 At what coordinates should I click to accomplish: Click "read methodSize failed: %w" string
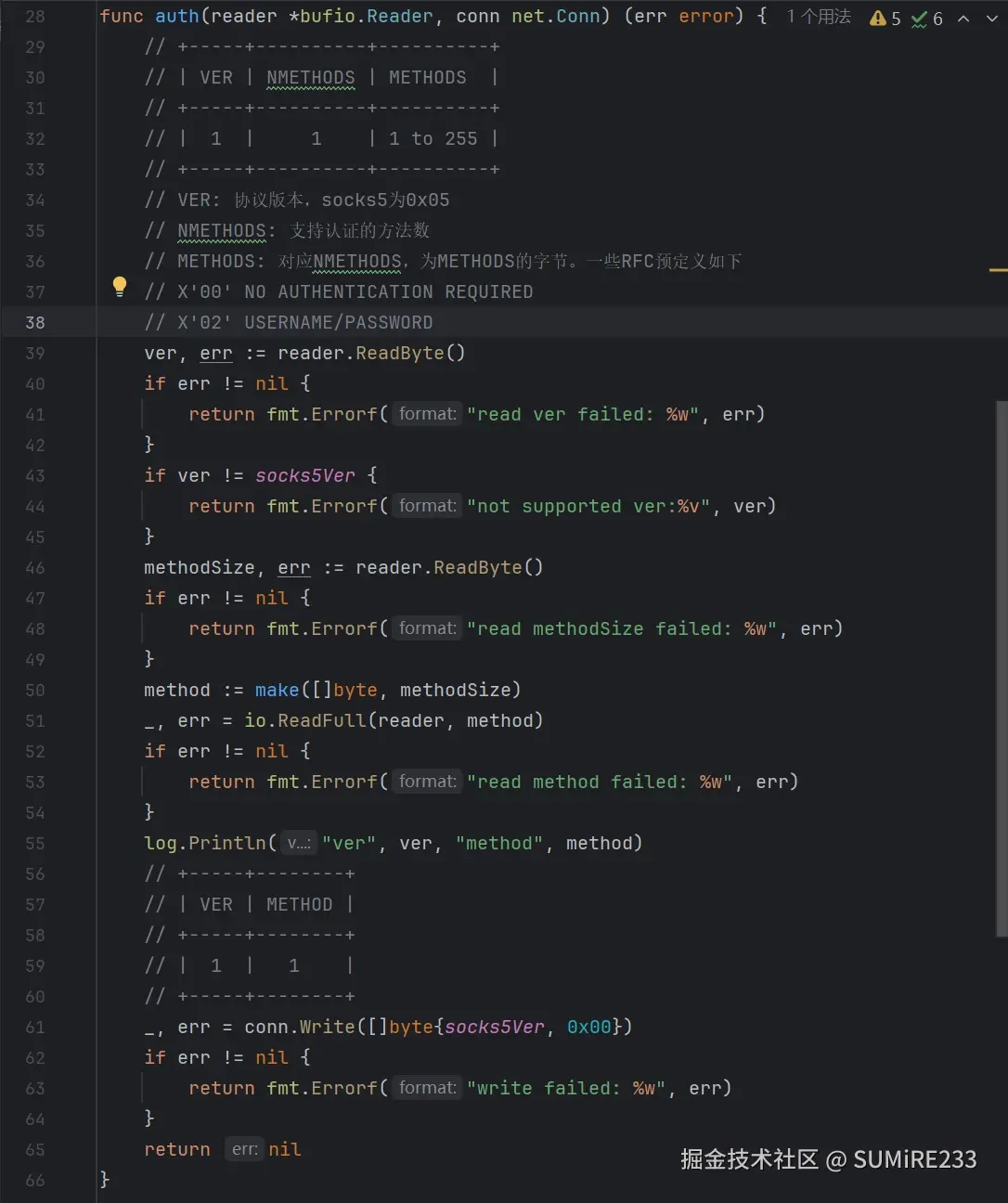tap(622, 628)
